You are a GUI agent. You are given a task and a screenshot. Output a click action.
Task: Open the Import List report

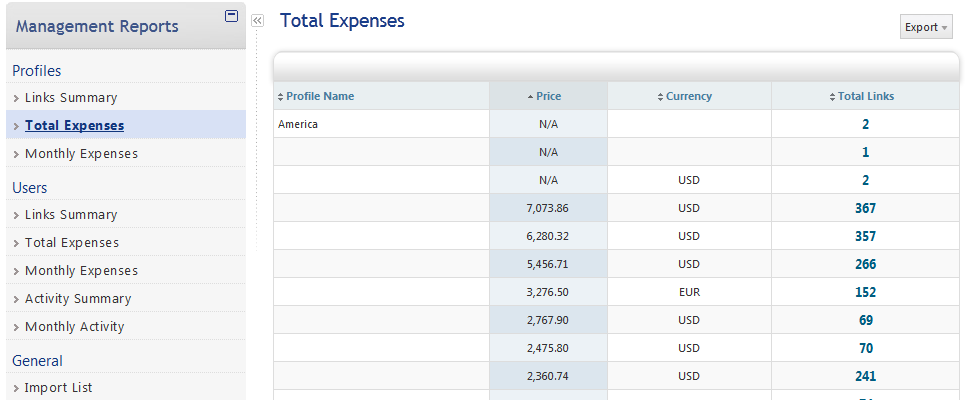click(x=59, y=388)
